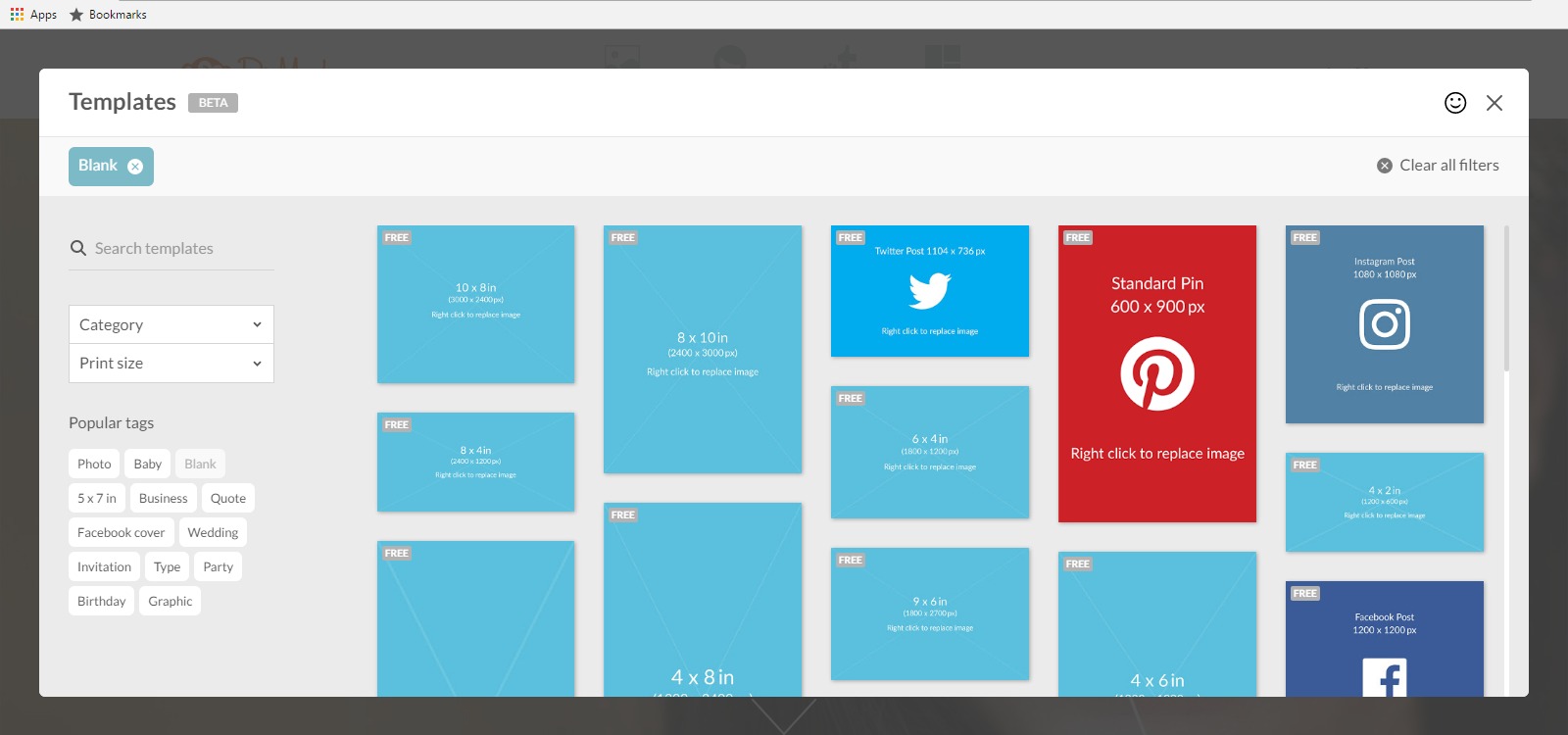
Task: Choose the 6 x 4 in template
Action: pos(930,452)
